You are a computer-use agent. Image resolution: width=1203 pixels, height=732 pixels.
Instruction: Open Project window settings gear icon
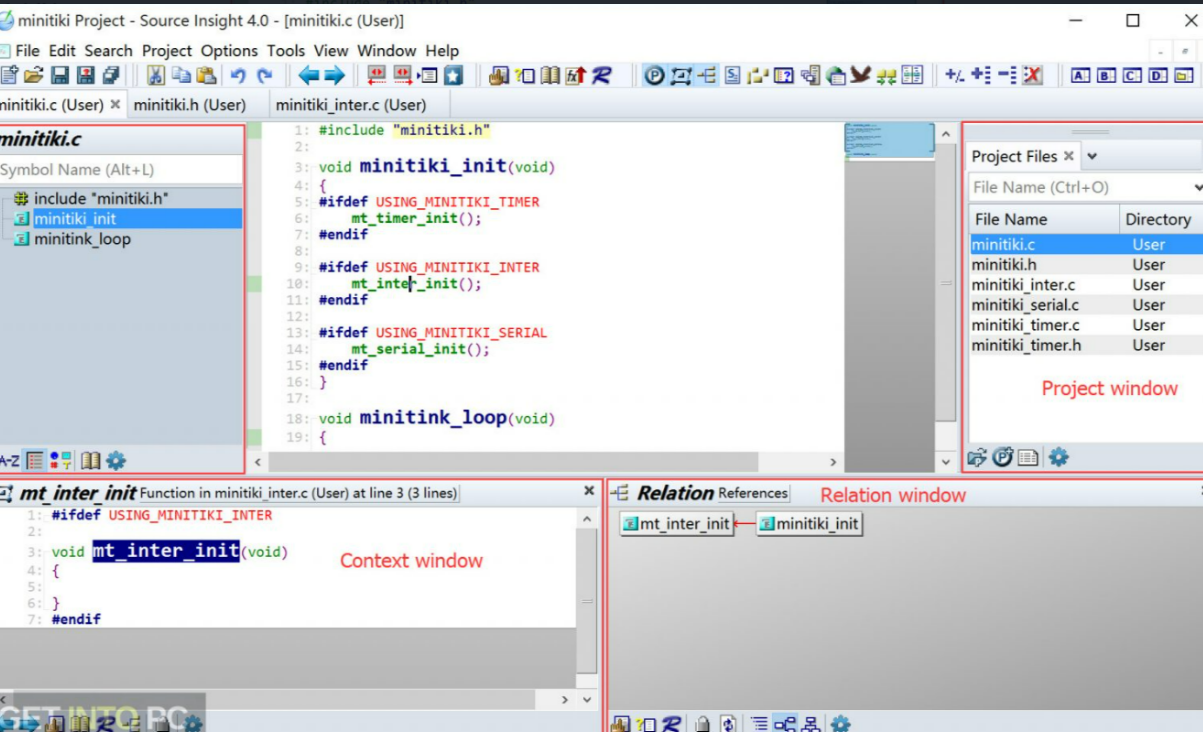(x=1058, y=458)
